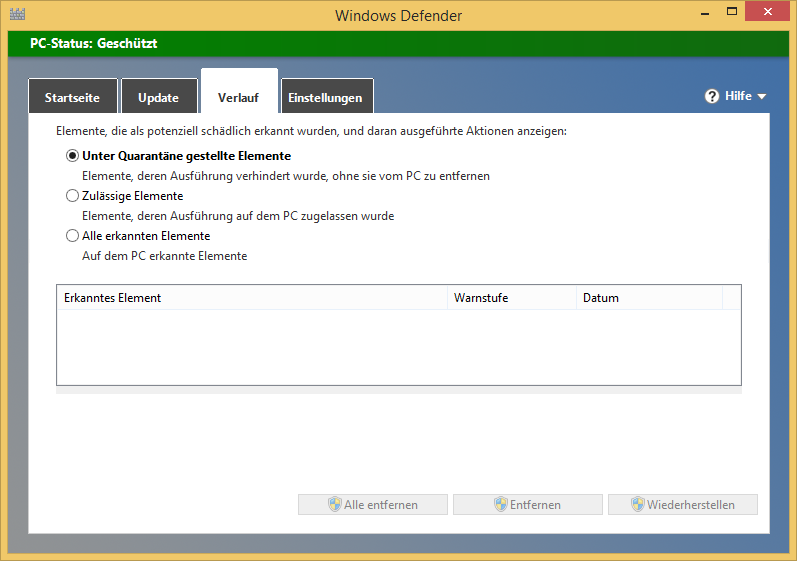Open the Update tab
Screen dimensions: 797x561
pos(159,96)
